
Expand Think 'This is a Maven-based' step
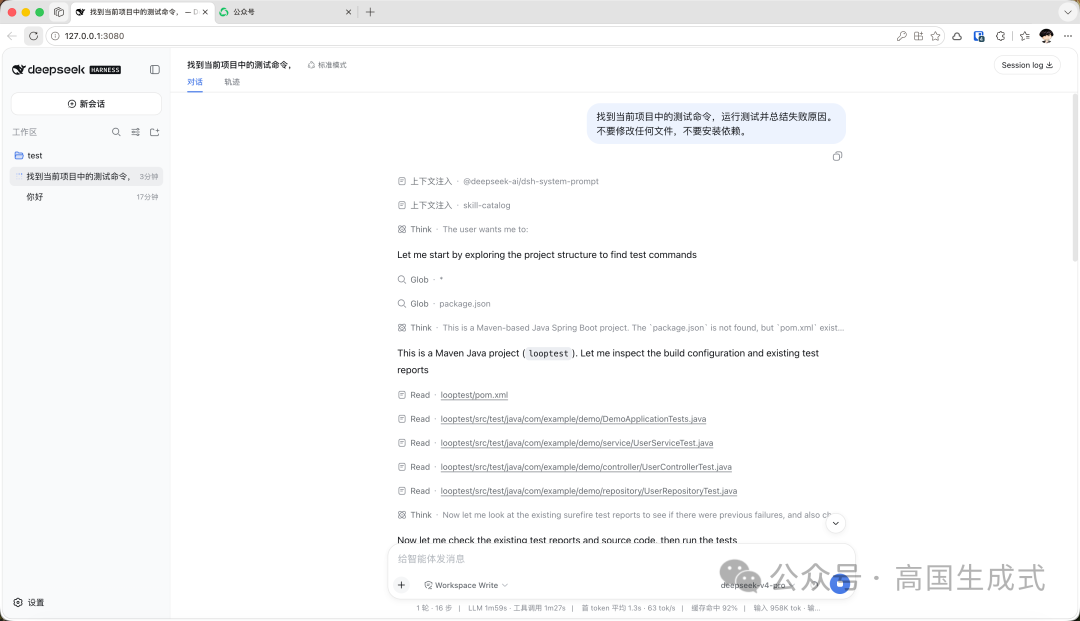[x=621, y=328]
